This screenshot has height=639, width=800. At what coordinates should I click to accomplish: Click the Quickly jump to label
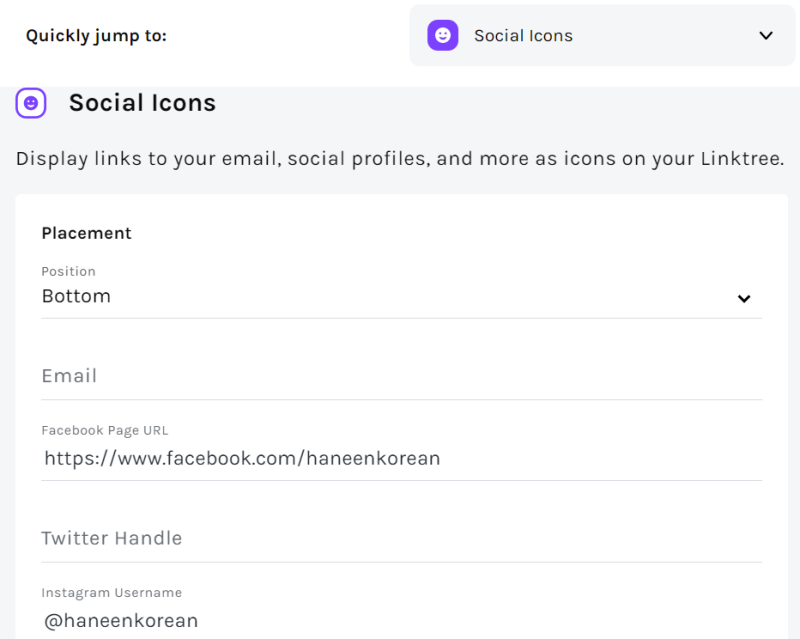(x=96, y=36)
